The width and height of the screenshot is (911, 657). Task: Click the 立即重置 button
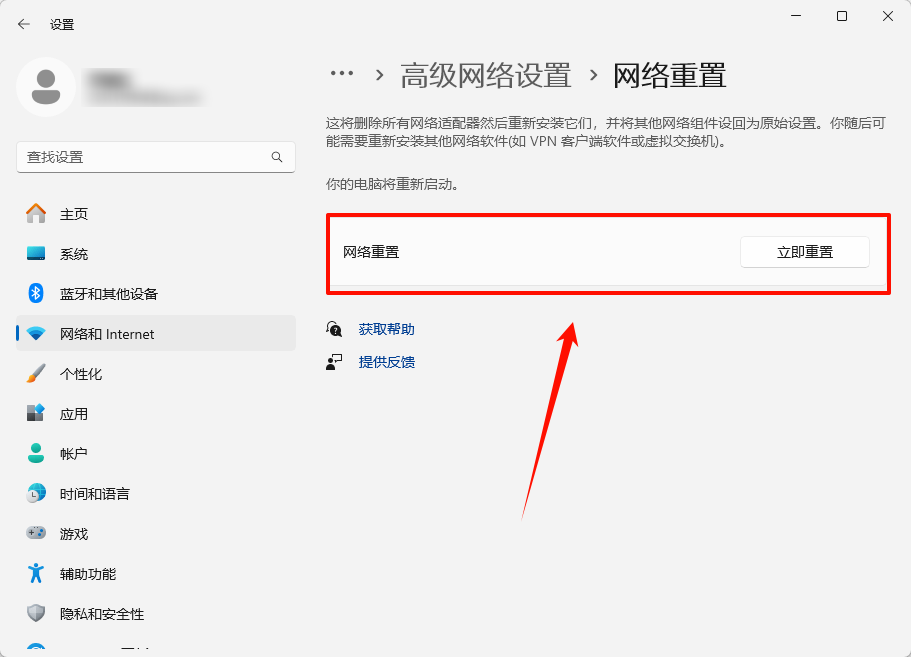(804, 252)
